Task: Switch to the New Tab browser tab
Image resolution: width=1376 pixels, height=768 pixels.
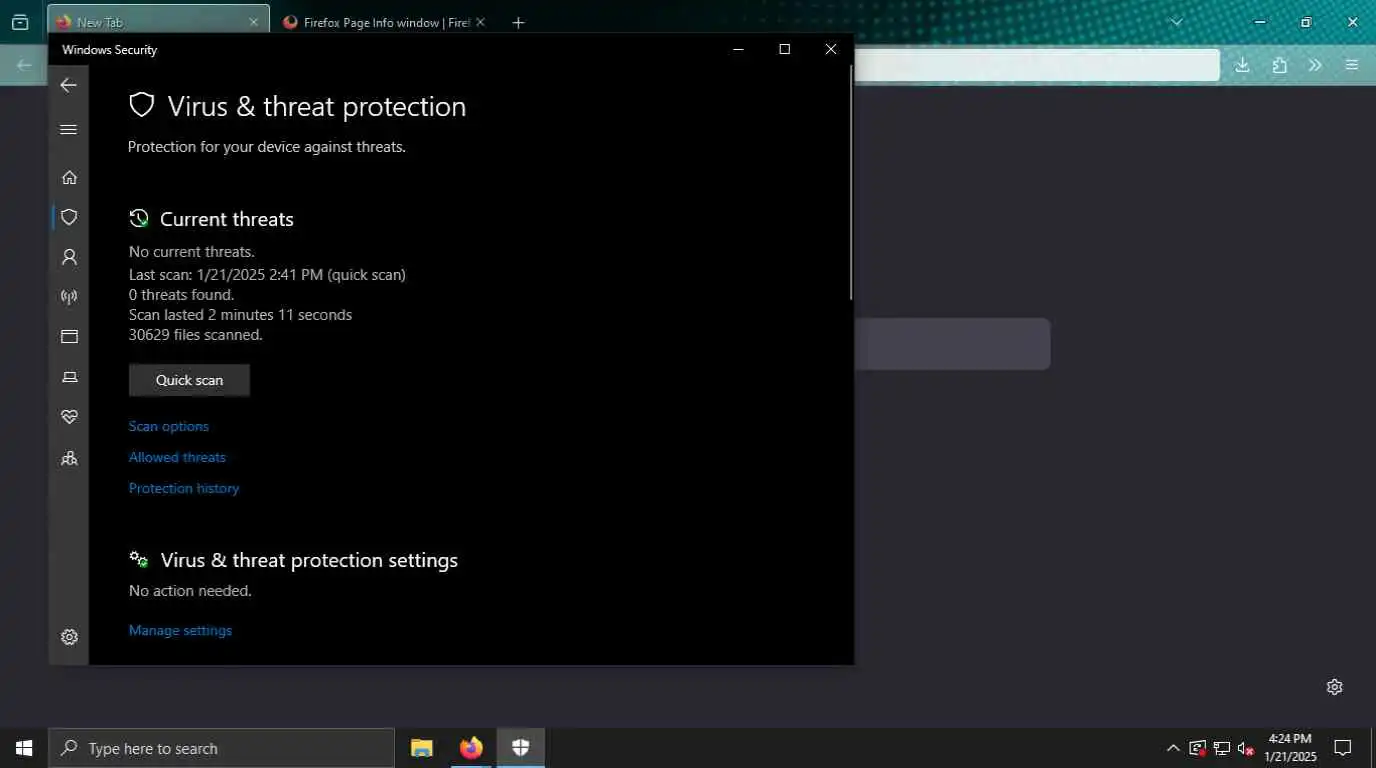Action: point(158,22)
